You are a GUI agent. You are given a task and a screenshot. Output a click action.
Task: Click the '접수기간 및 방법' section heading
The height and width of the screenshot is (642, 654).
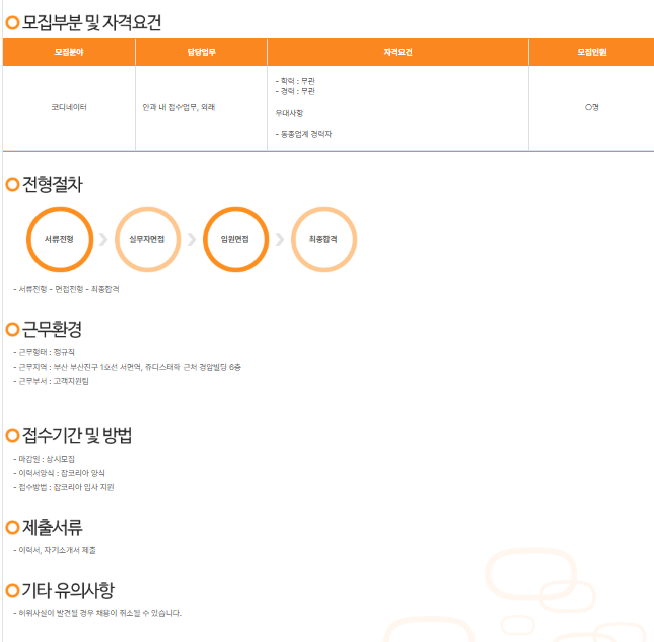(x=77, y=436)
